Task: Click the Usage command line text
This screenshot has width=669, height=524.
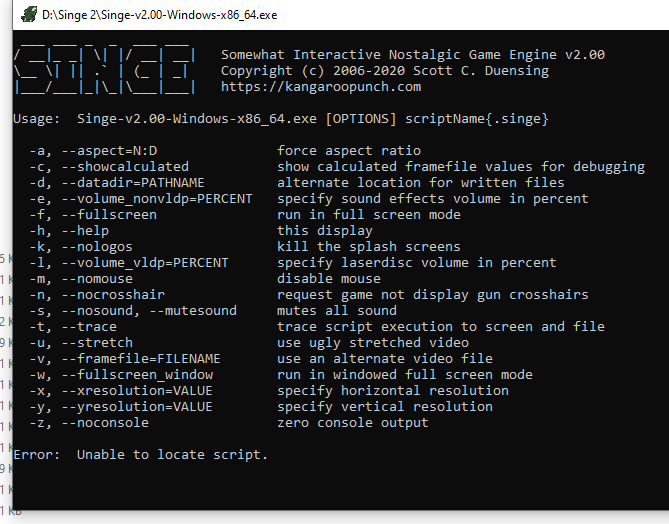Action: coord(281,119)
